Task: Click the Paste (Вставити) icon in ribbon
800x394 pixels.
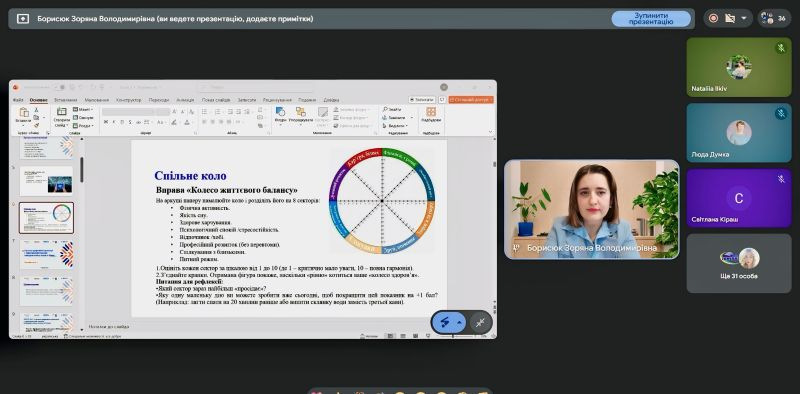Action: [x=23, y=112]
